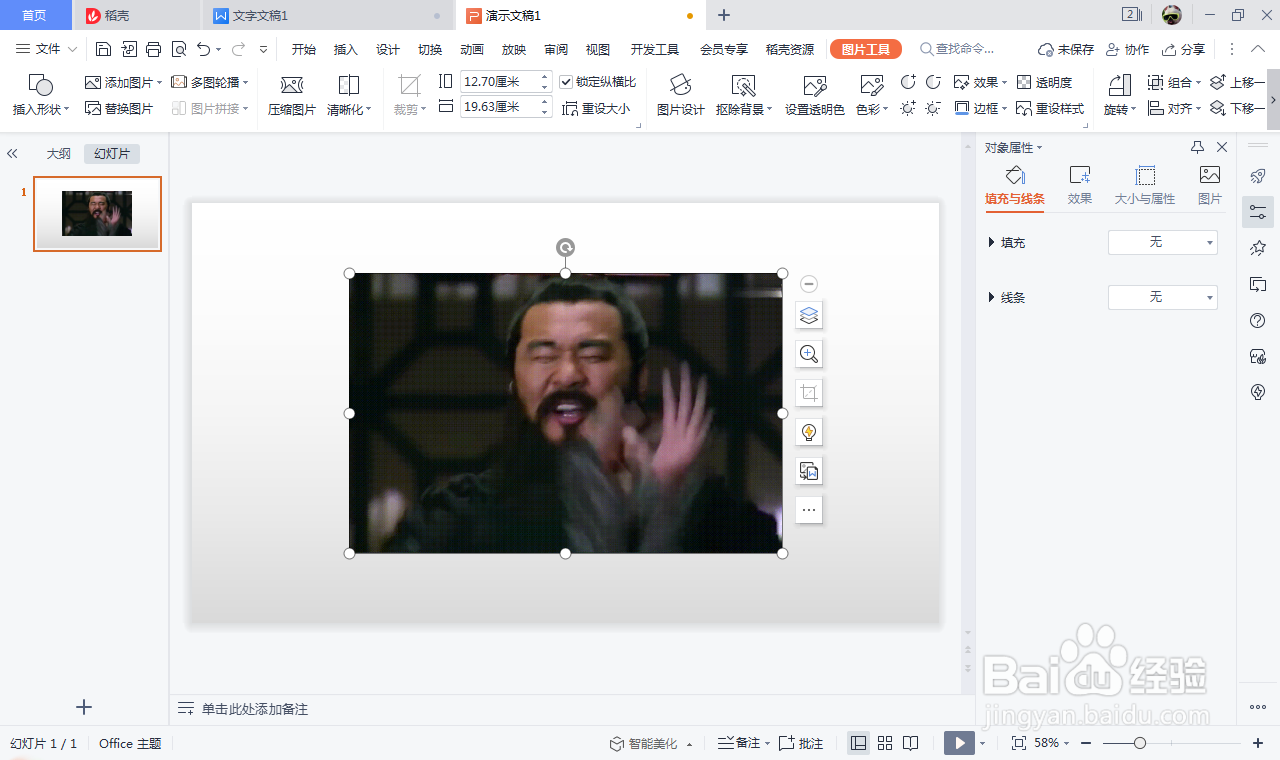Image resolution: width=1280 pixels, height=760 pixels.
Task: Switch to slide sorter view
Action: pyautogui.click(x=884, y=743)
